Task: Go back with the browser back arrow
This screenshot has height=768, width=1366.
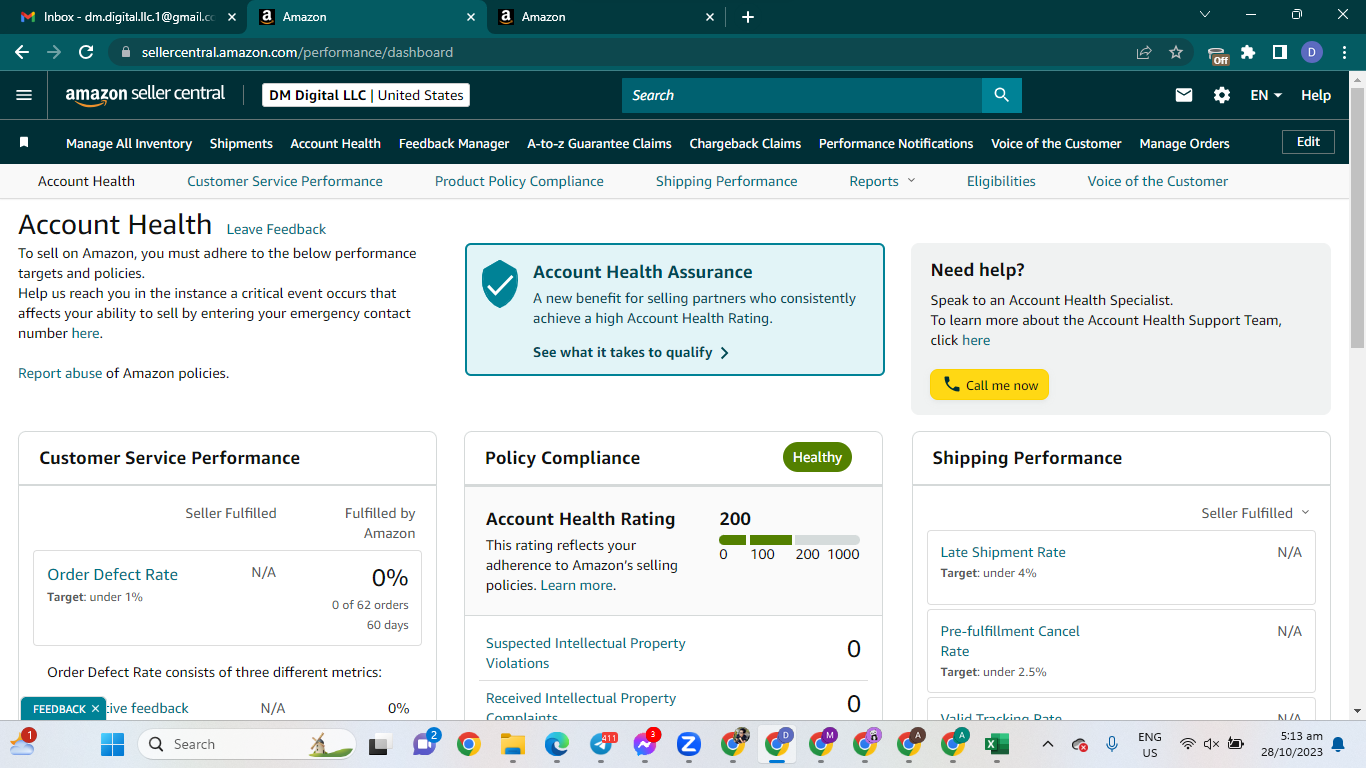Action: [22, 52]
